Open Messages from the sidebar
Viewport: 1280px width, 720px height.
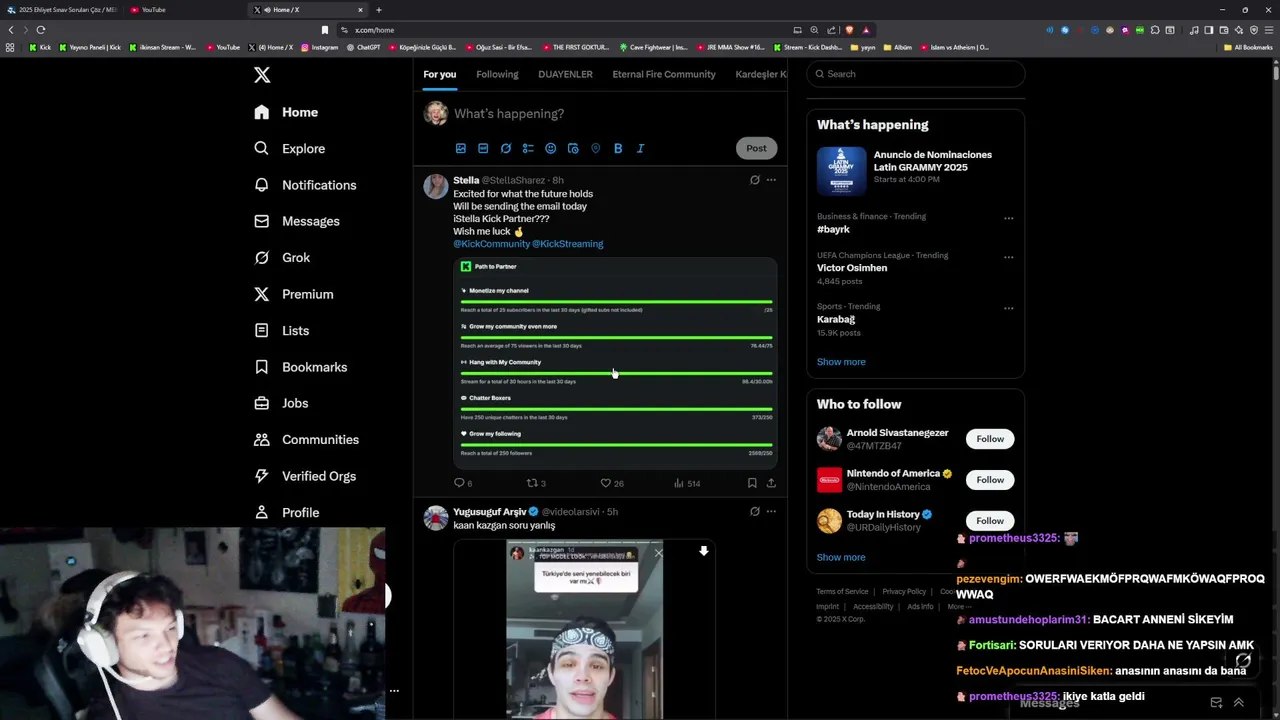(296, 221)
